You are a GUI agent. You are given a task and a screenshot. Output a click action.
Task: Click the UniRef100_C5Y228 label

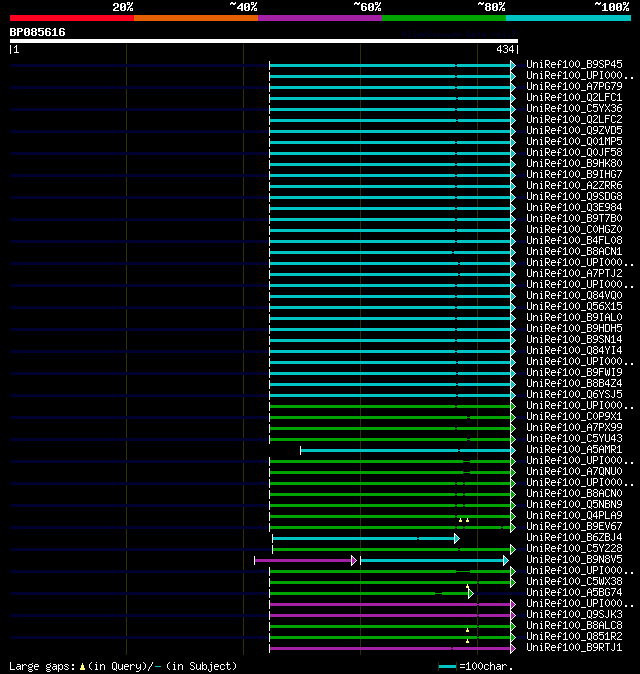[x=574, y=548]
